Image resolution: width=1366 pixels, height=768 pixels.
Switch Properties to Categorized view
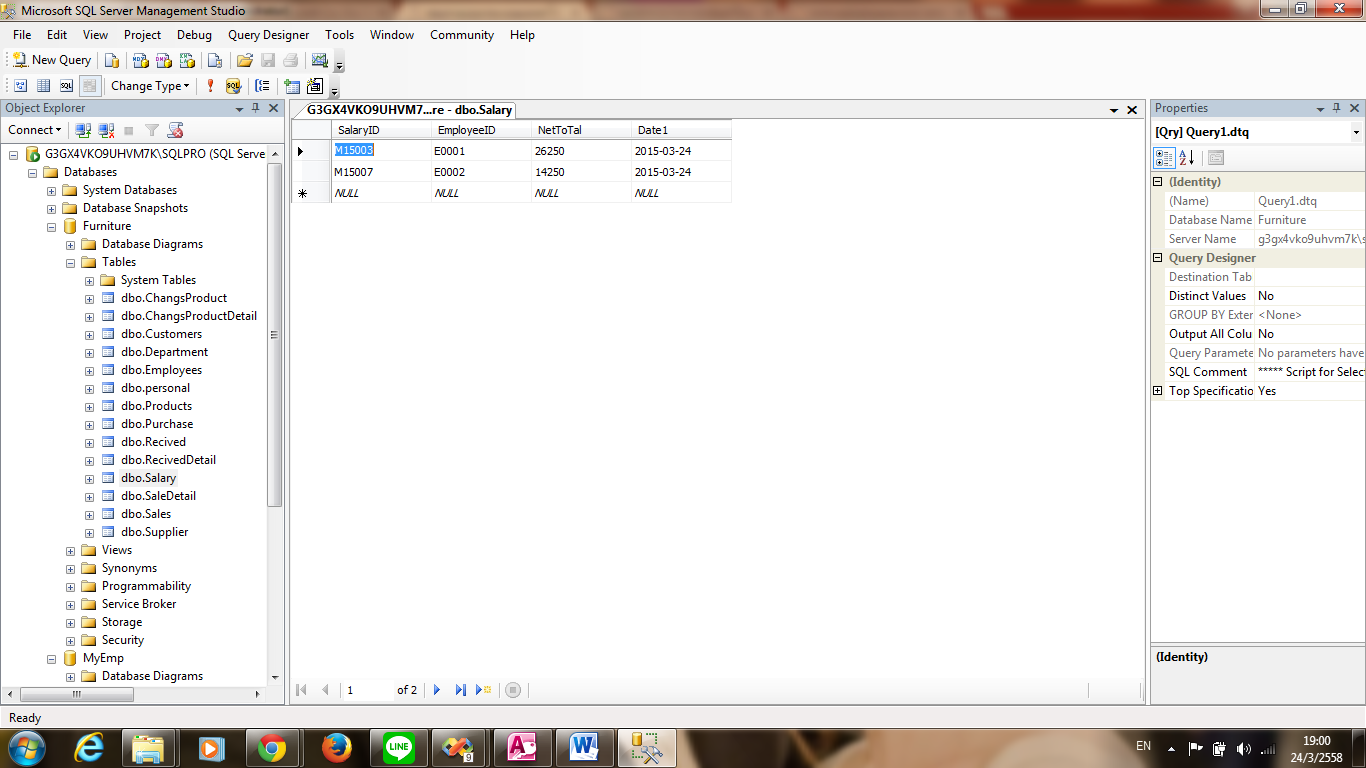click(x=1164, y=158)
